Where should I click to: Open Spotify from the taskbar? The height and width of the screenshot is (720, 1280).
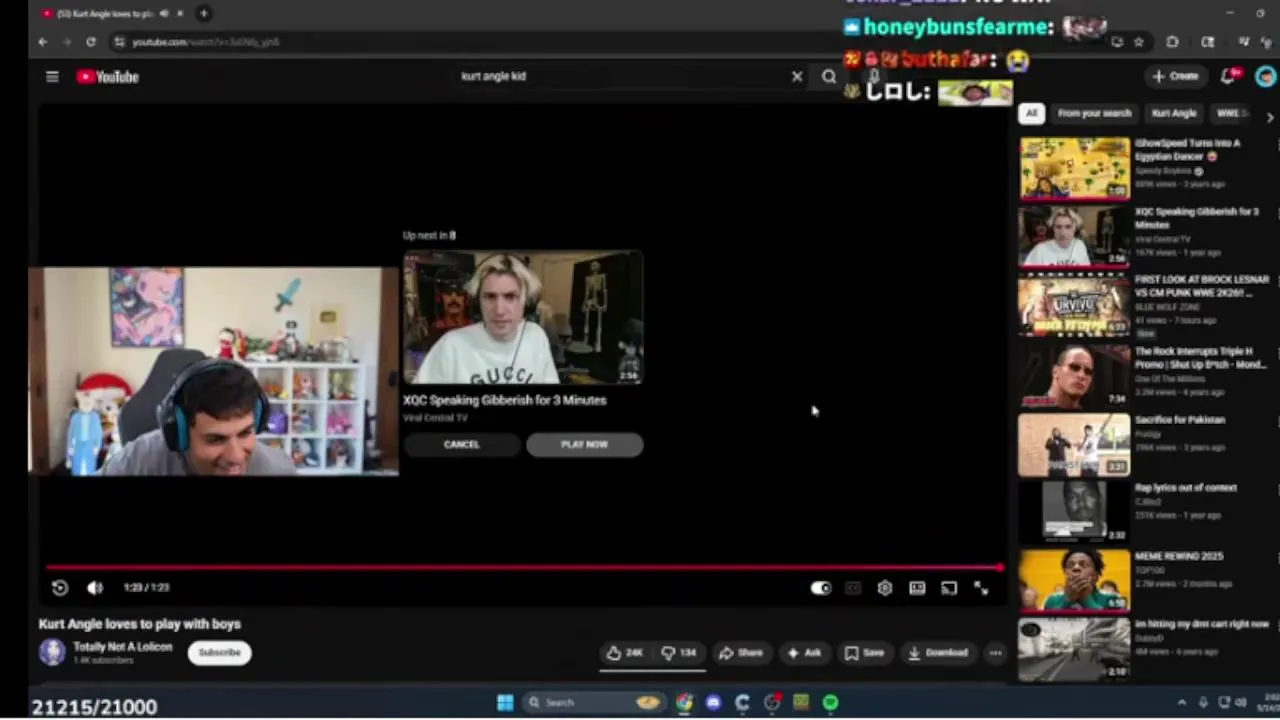[x=830, y=703]
